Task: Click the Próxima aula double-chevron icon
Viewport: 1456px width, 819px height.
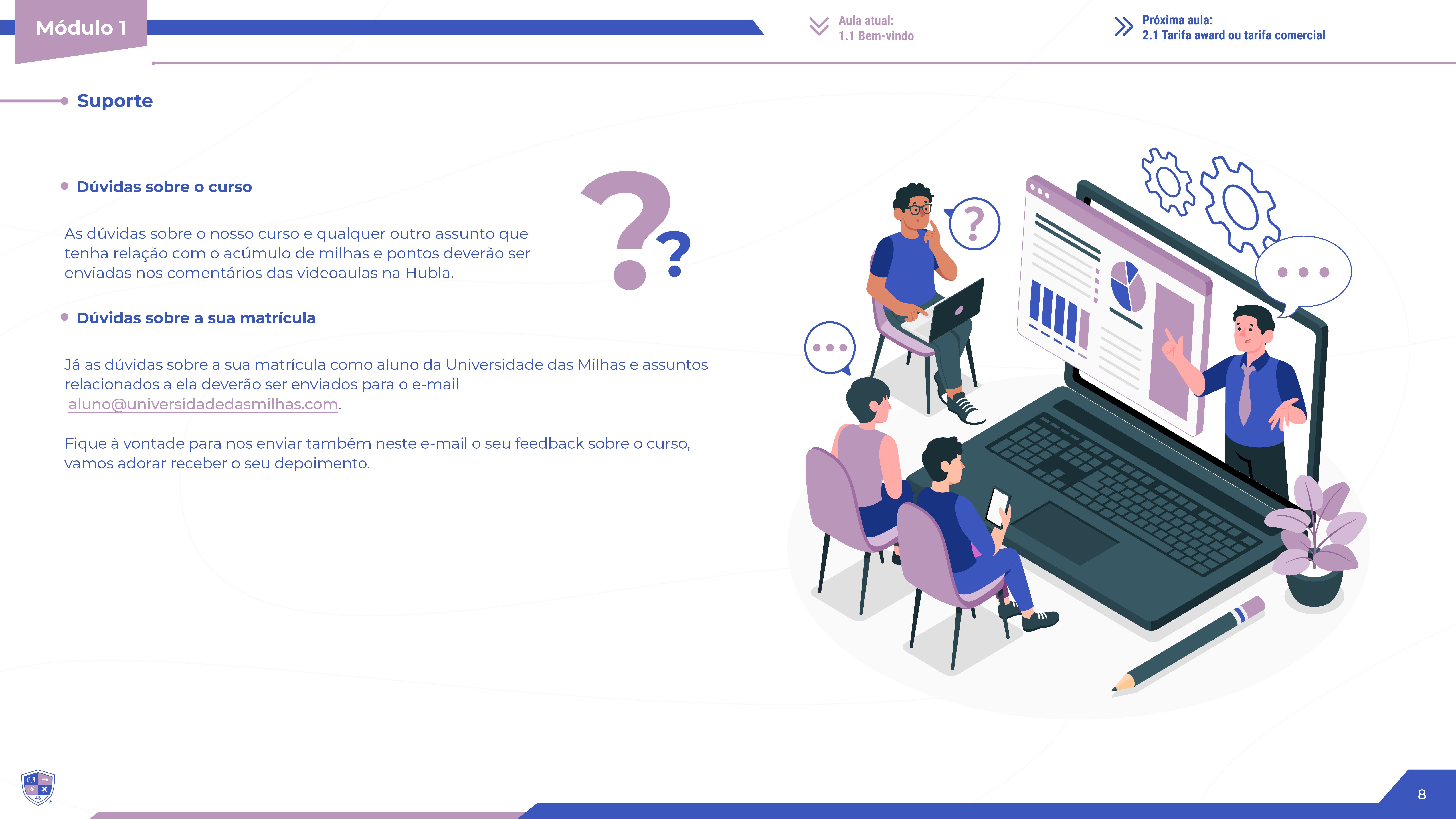Action: (1124, 27)
